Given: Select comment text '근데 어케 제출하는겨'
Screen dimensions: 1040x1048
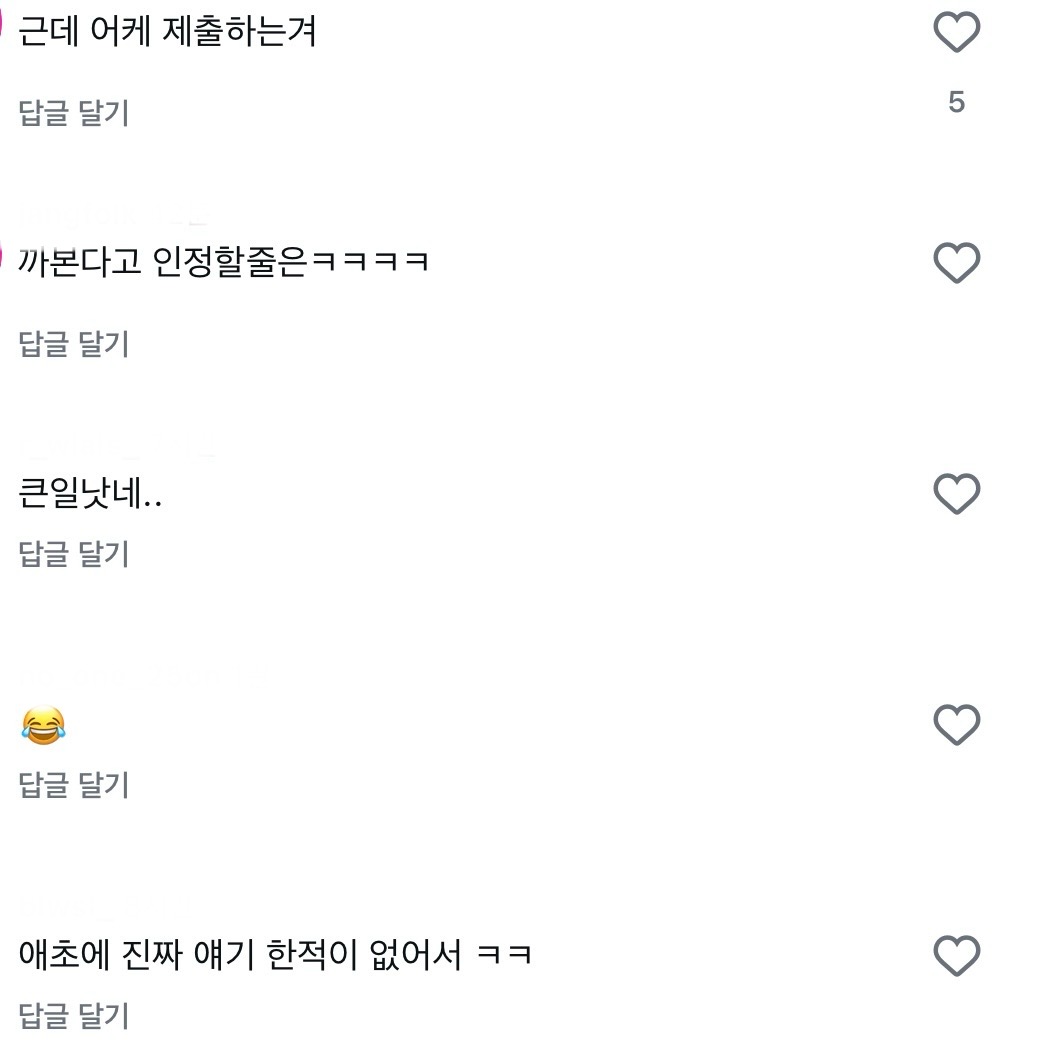Looking at the screenshot, I should (167, 33).
